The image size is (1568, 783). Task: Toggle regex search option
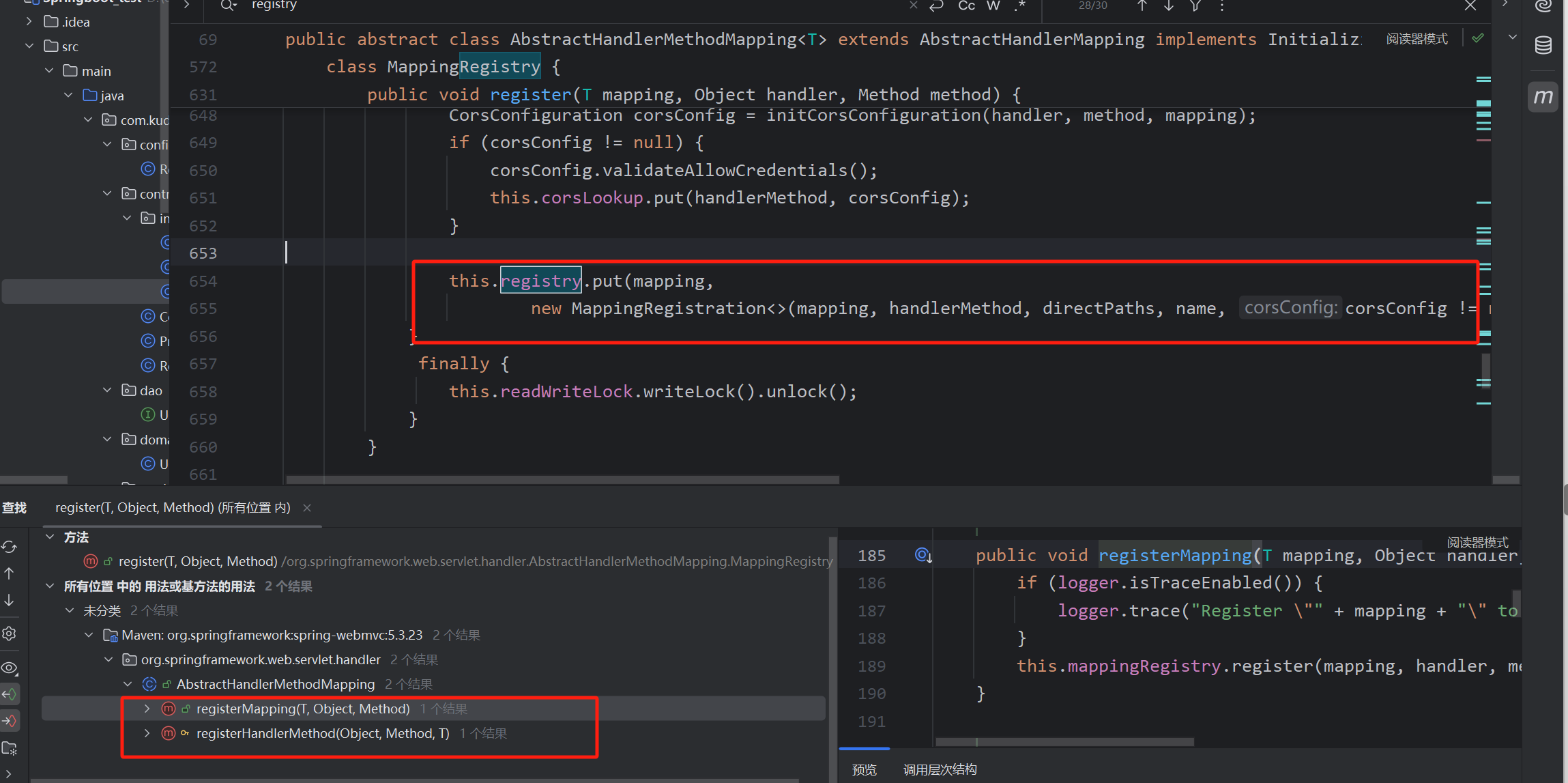pos(1019,6)
